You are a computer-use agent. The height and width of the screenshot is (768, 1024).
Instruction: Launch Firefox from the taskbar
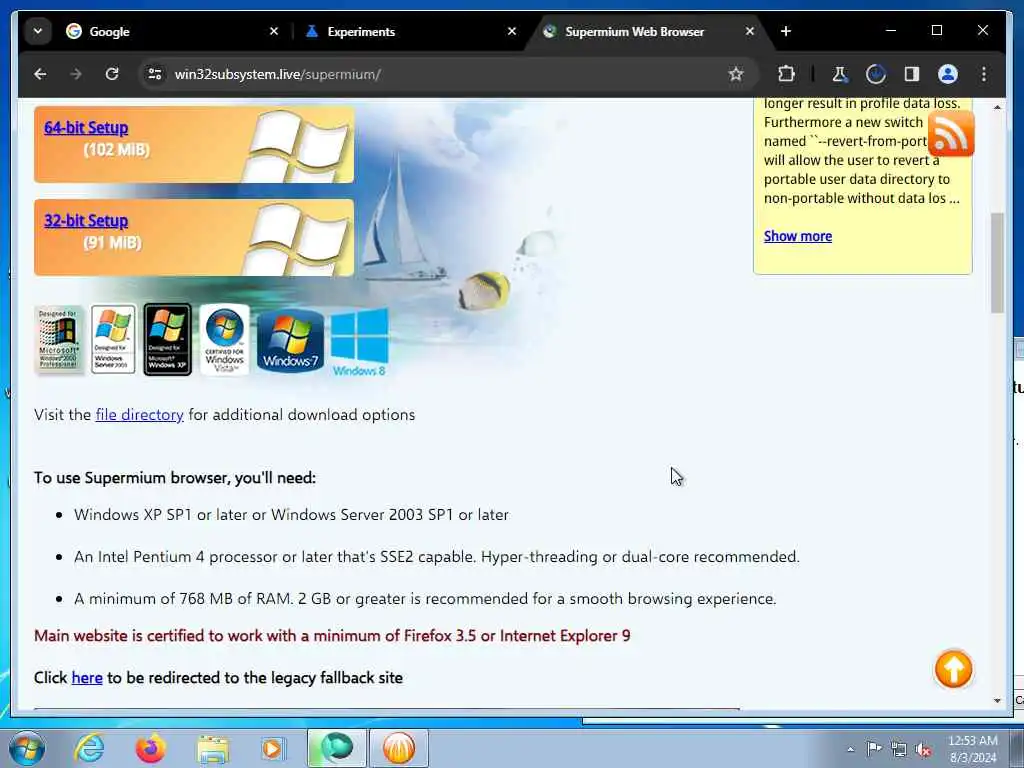coord(150,748)
